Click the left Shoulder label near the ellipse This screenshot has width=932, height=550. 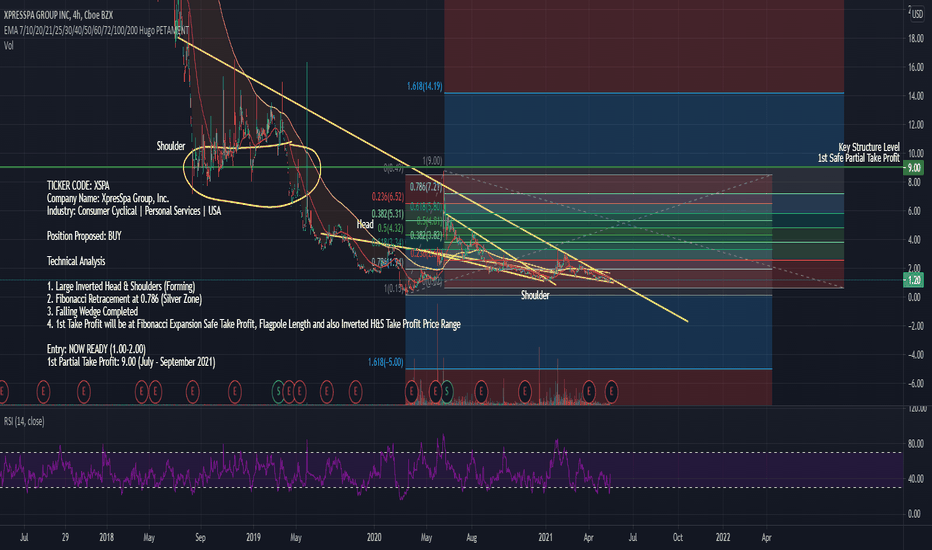171,146
